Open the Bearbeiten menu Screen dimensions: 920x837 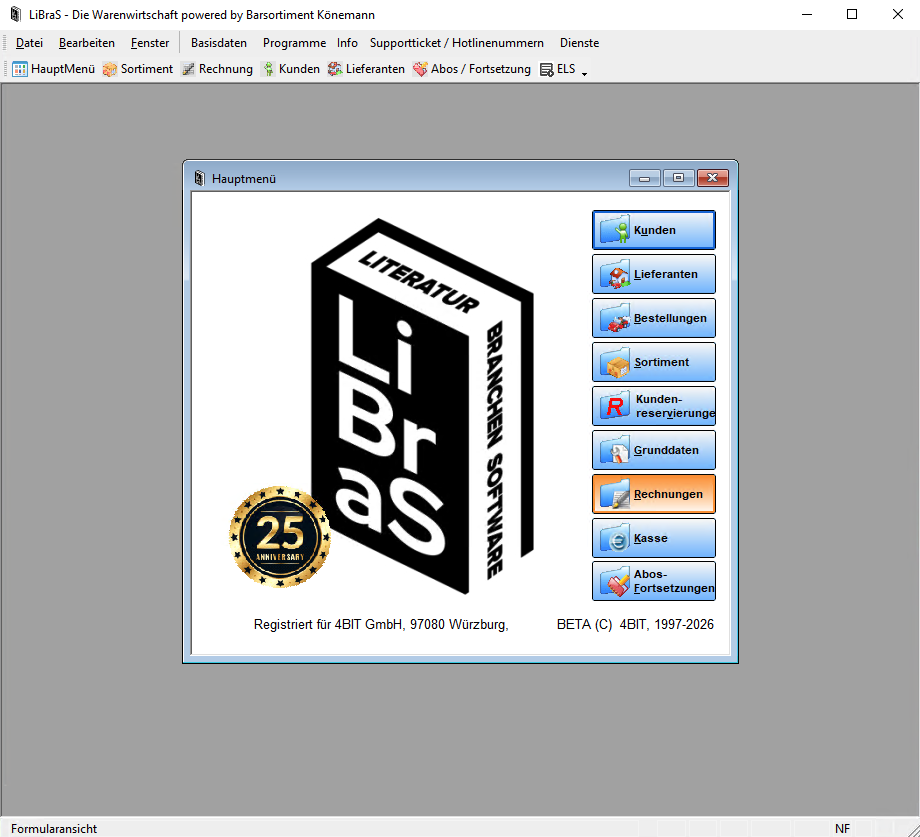[87, 43]
